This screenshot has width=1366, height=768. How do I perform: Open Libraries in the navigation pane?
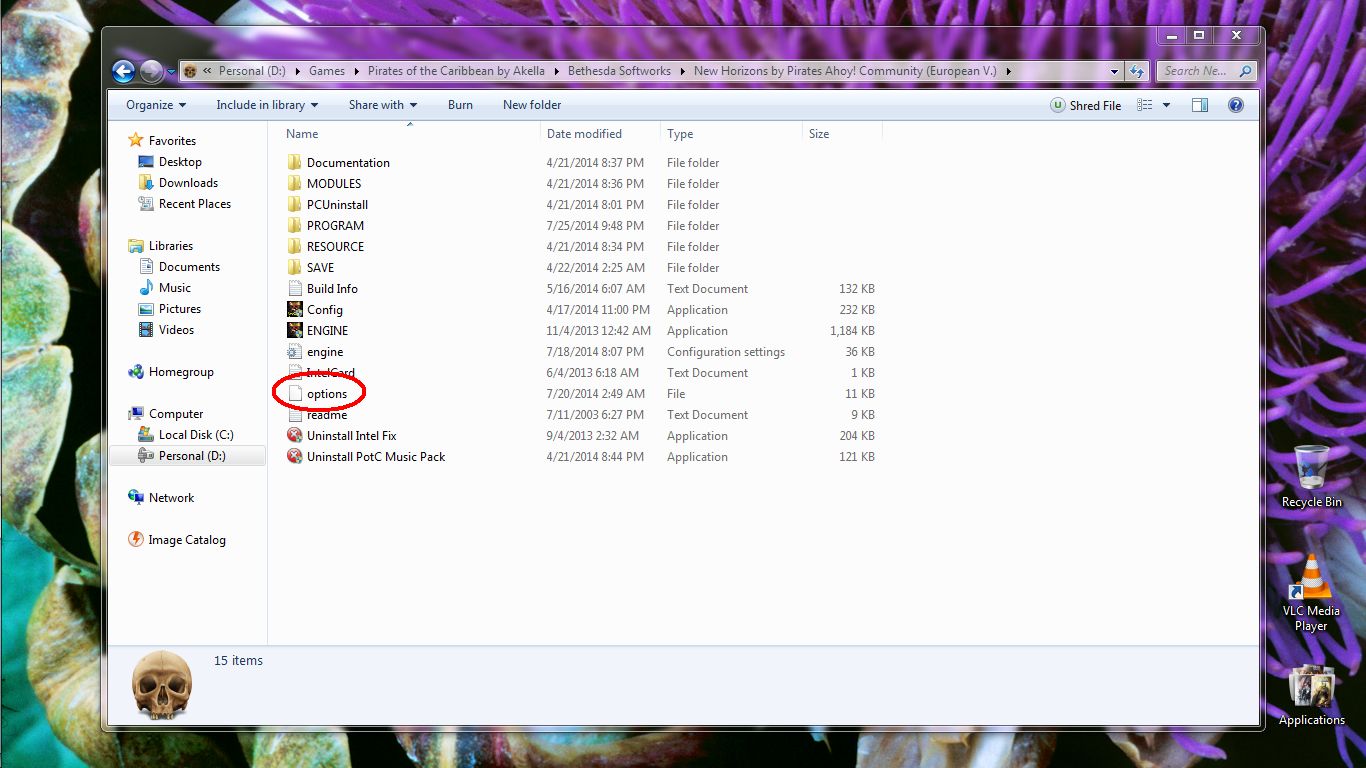click(x=171, y=246)
